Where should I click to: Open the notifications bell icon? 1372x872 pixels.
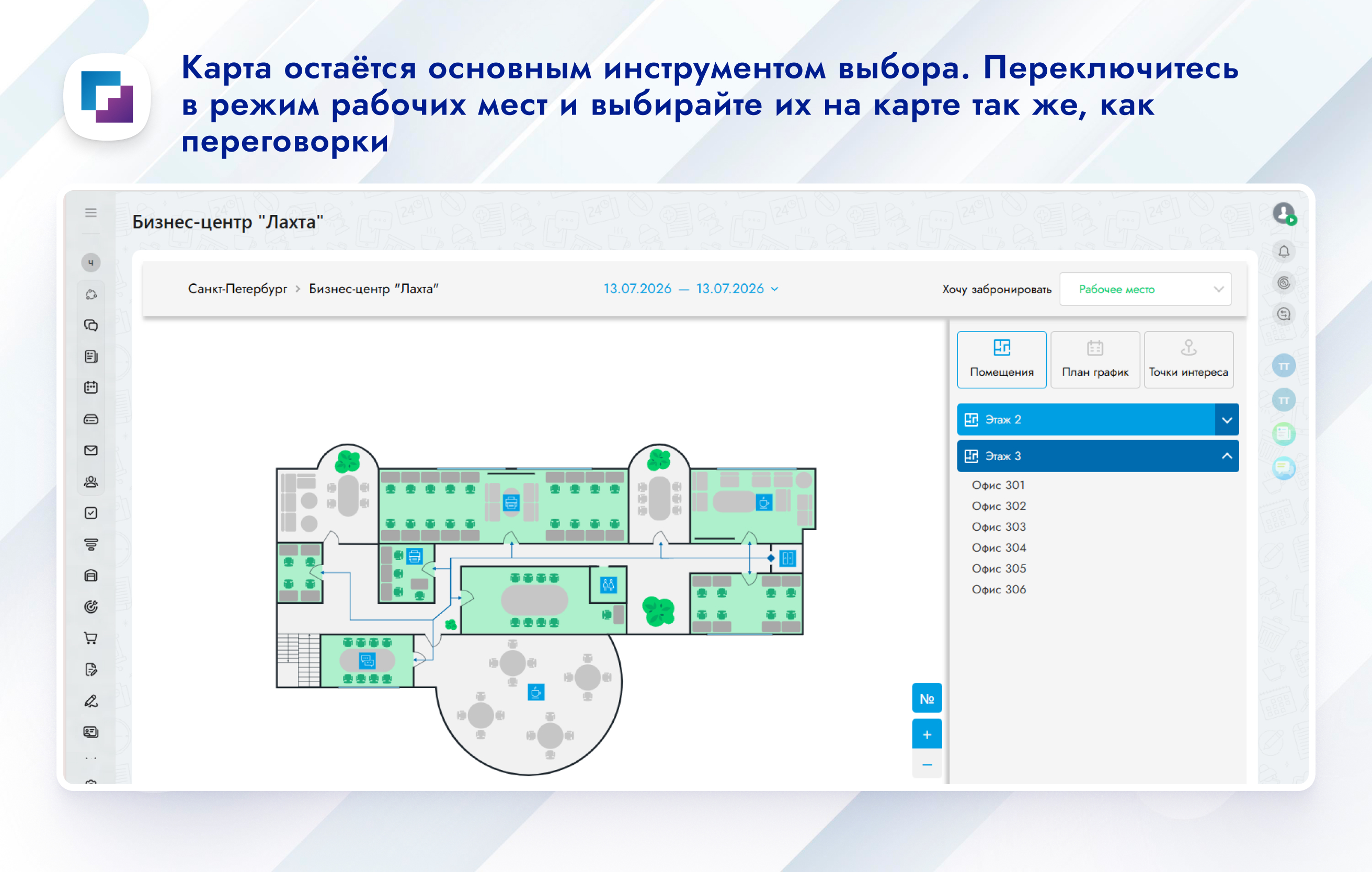pyautogui.click(x=1284, y=251)
